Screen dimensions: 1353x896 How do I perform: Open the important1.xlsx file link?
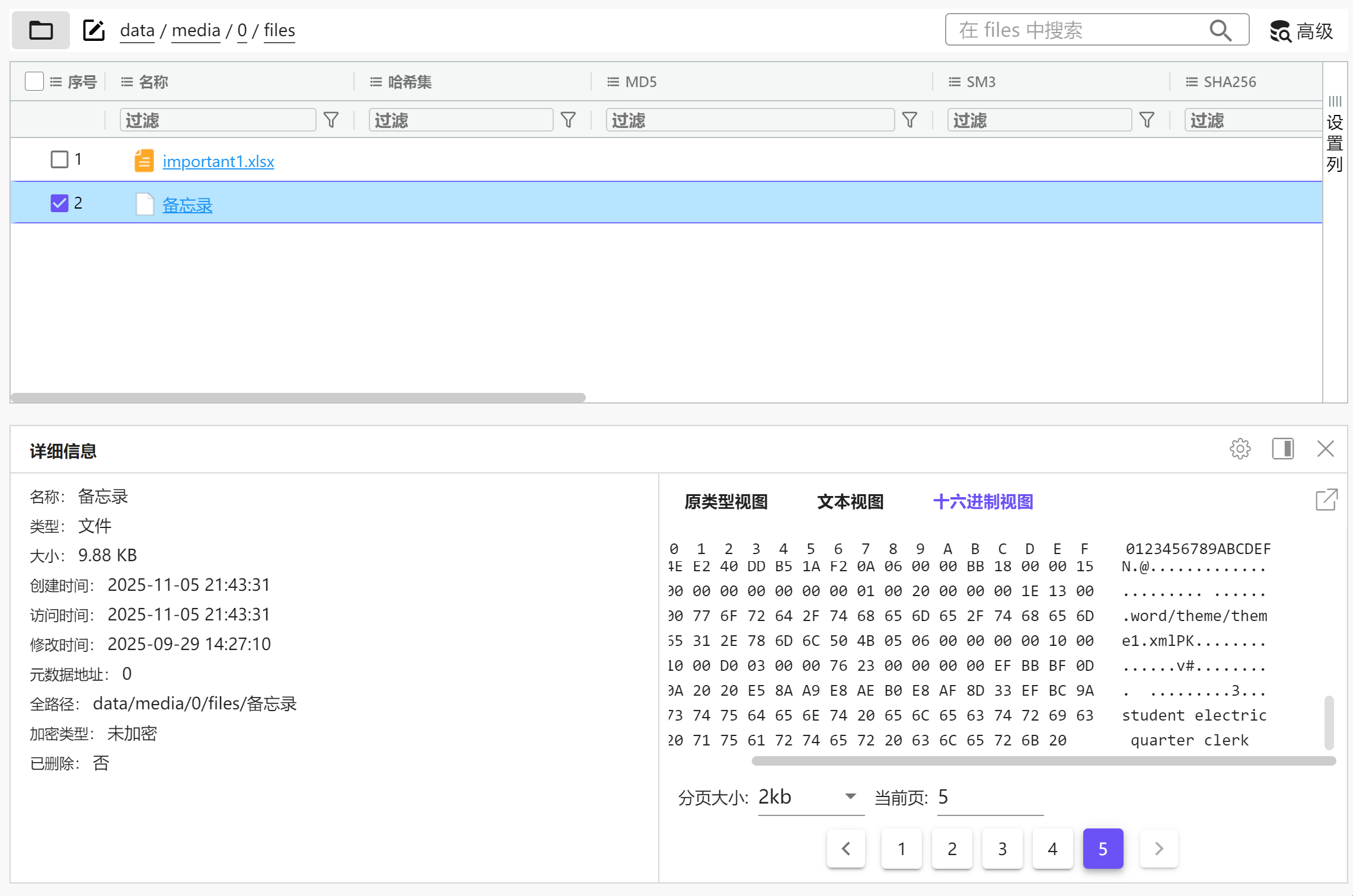218,161
